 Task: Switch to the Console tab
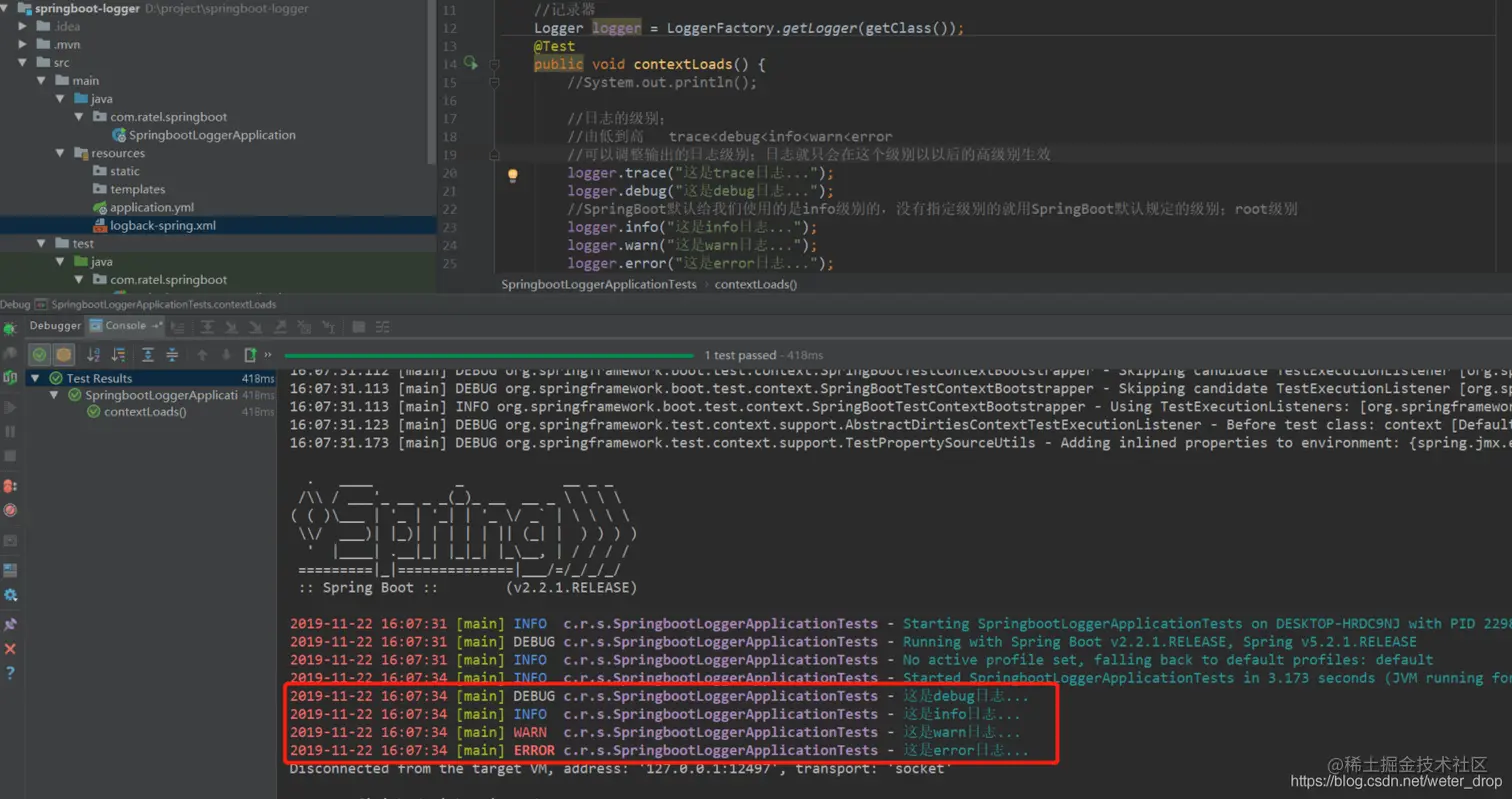click(x=126, y=325)
